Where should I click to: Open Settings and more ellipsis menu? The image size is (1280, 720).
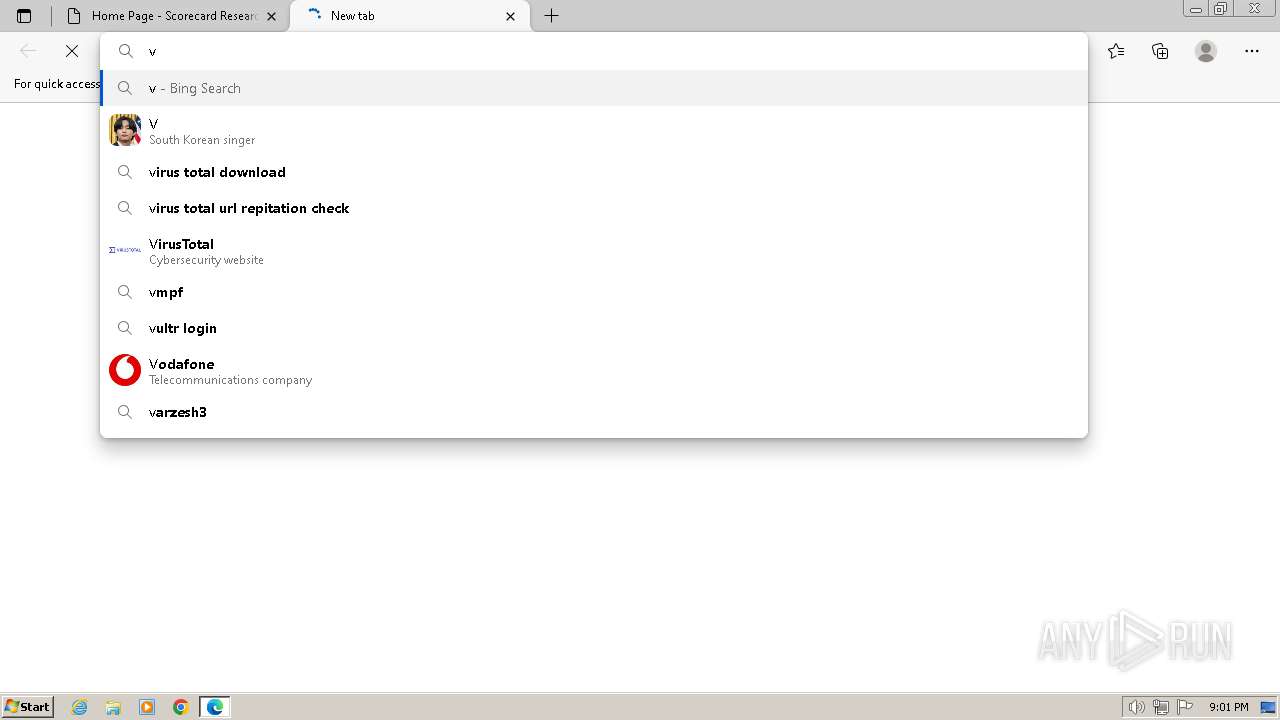(1252, 51)
